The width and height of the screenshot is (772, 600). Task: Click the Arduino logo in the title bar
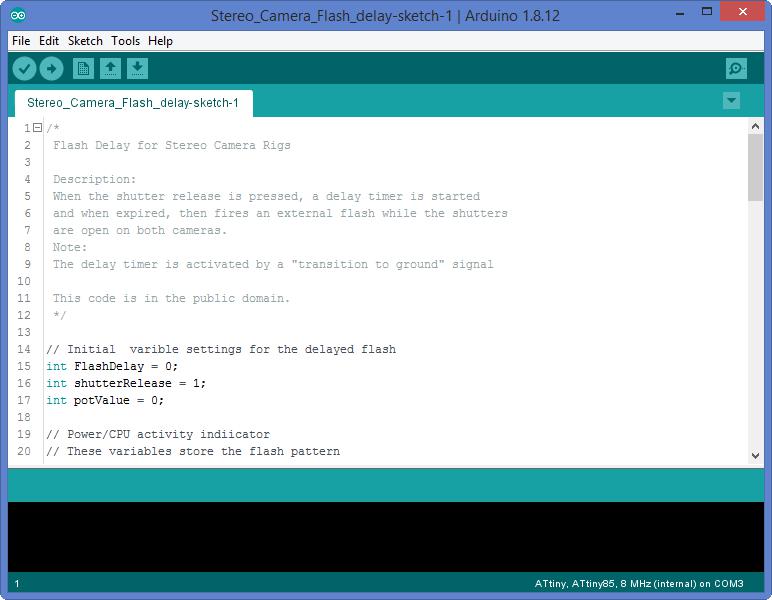point(18,15)
